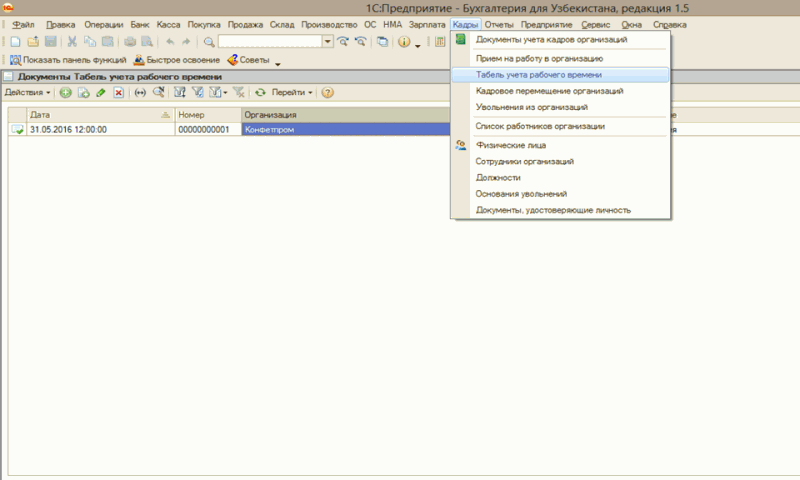The height and width of the screenshot is (480, 800).
Task: Click the red Mark for deletion icon
Action: tap(118, 92)
